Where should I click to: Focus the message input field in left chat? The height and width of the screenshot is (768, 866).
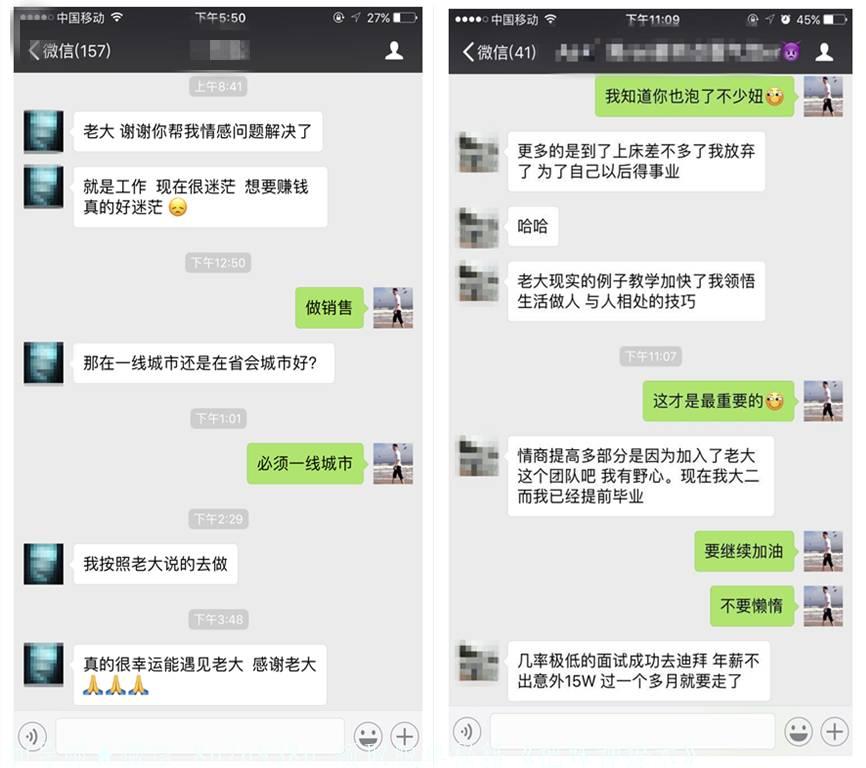(x=200, y=736)
